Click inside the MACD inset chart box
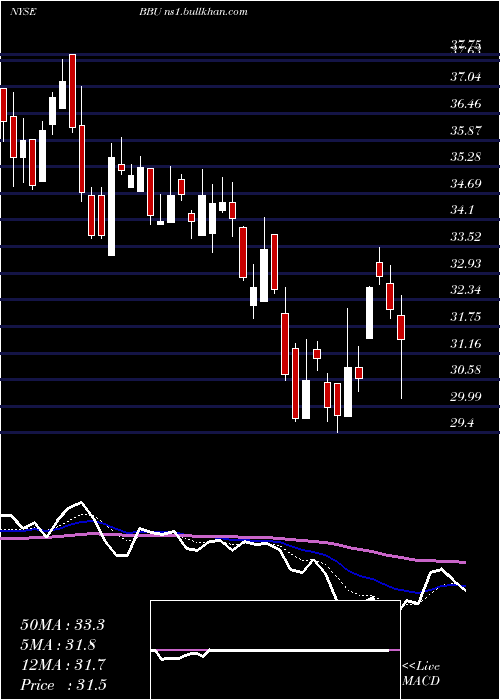The height and width of the screenshot is (700, 500). click(x=275, y=650)
